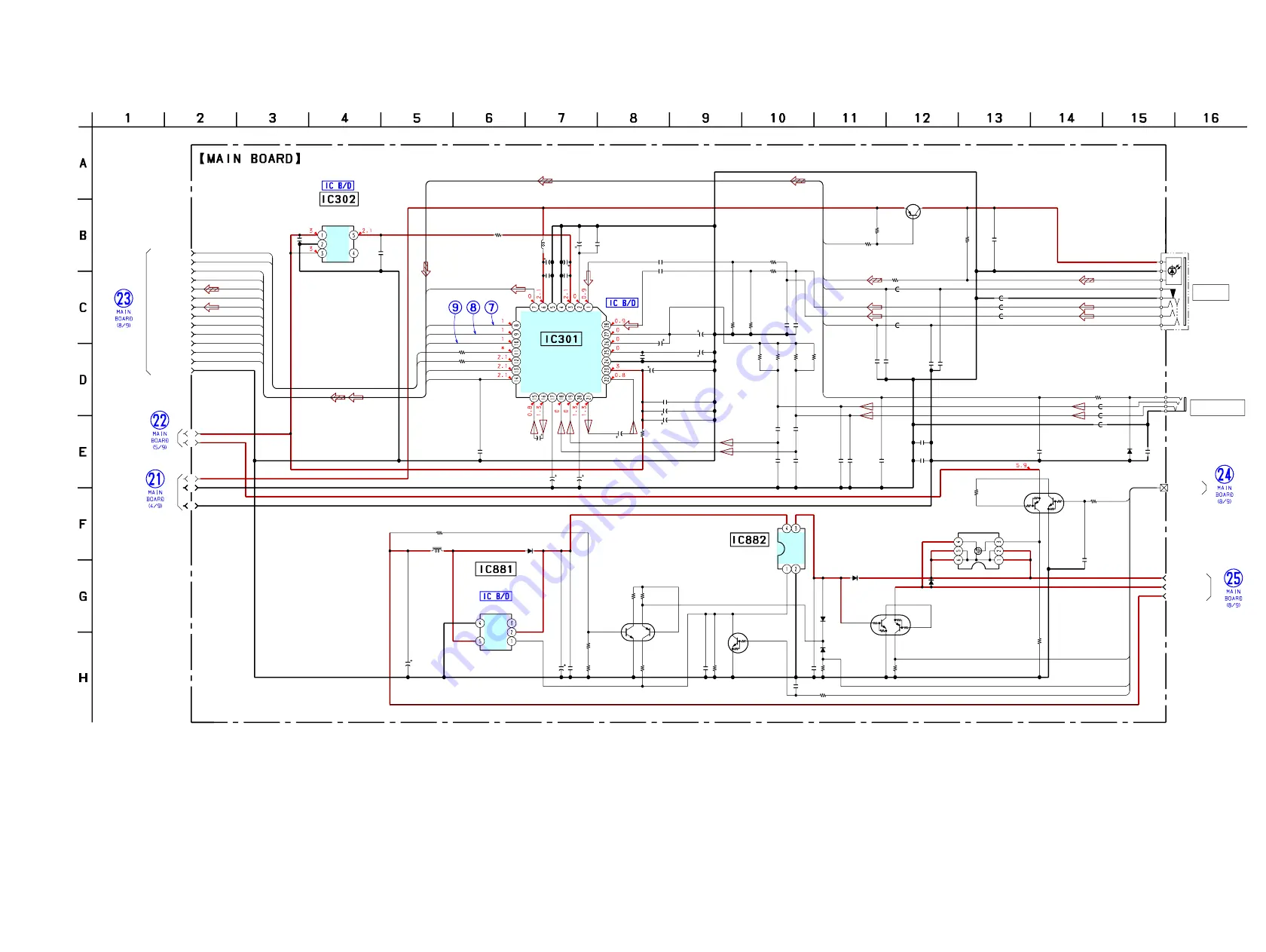The image size is (1266, 952).
Task: Click the crossed square terminal near marker 24
Action: coord(1164,488)
